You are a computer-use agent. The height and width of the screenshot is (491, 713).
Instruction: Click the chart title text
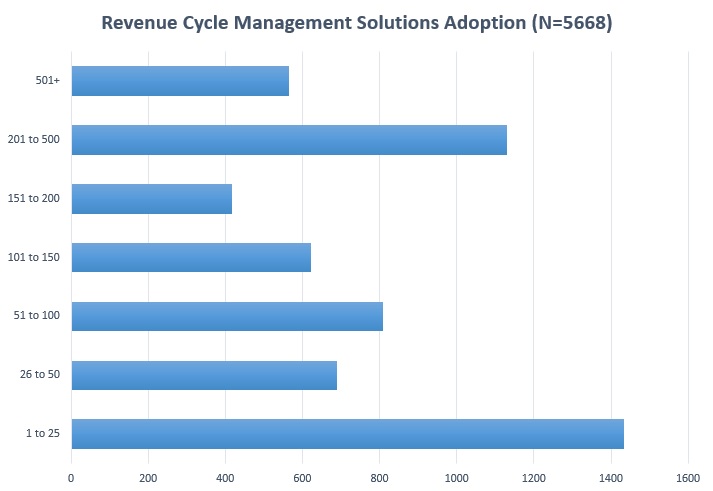(x=356, y=23)
